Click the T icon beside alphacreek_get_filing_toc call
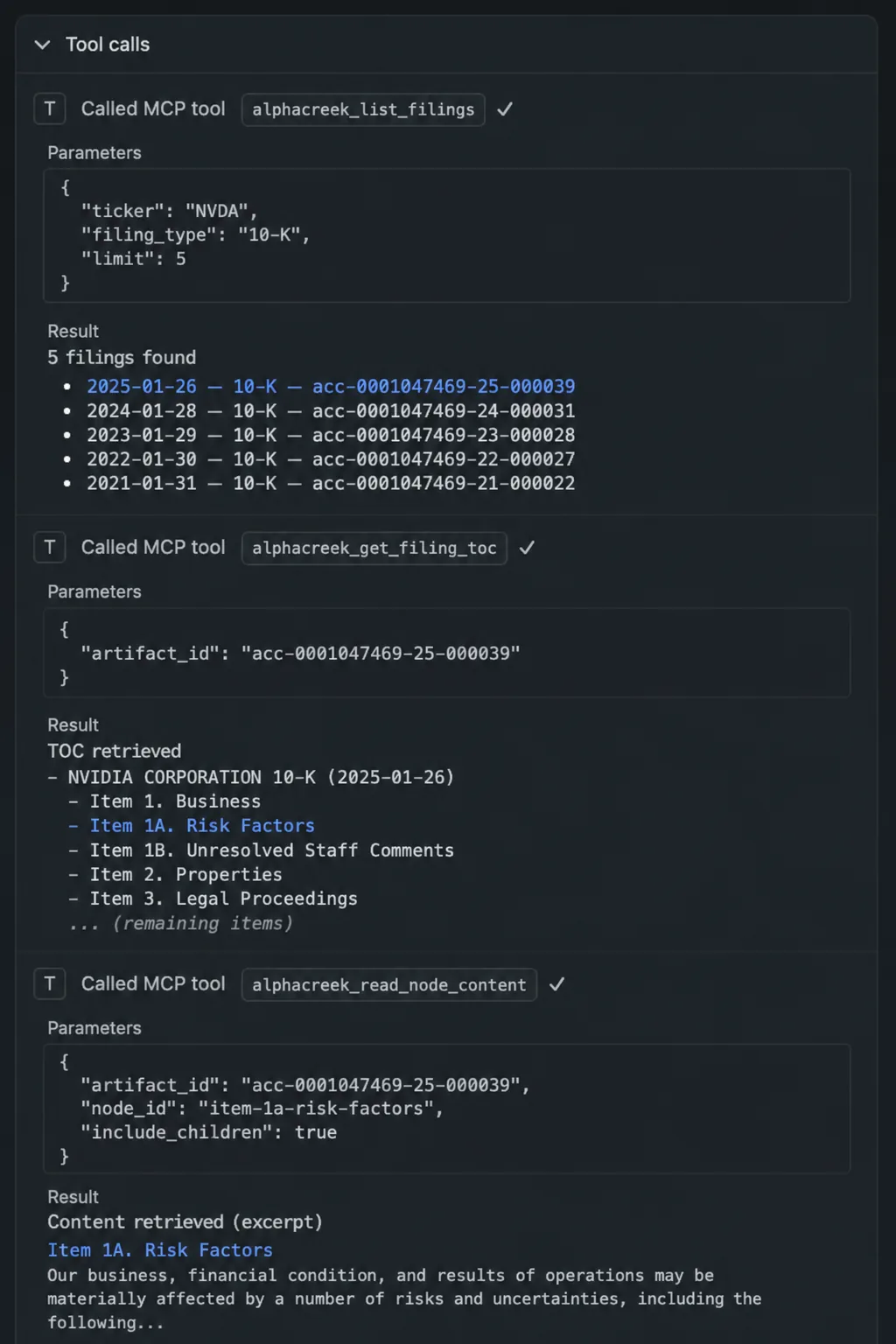896x1344 pixels. click(50, 548)
